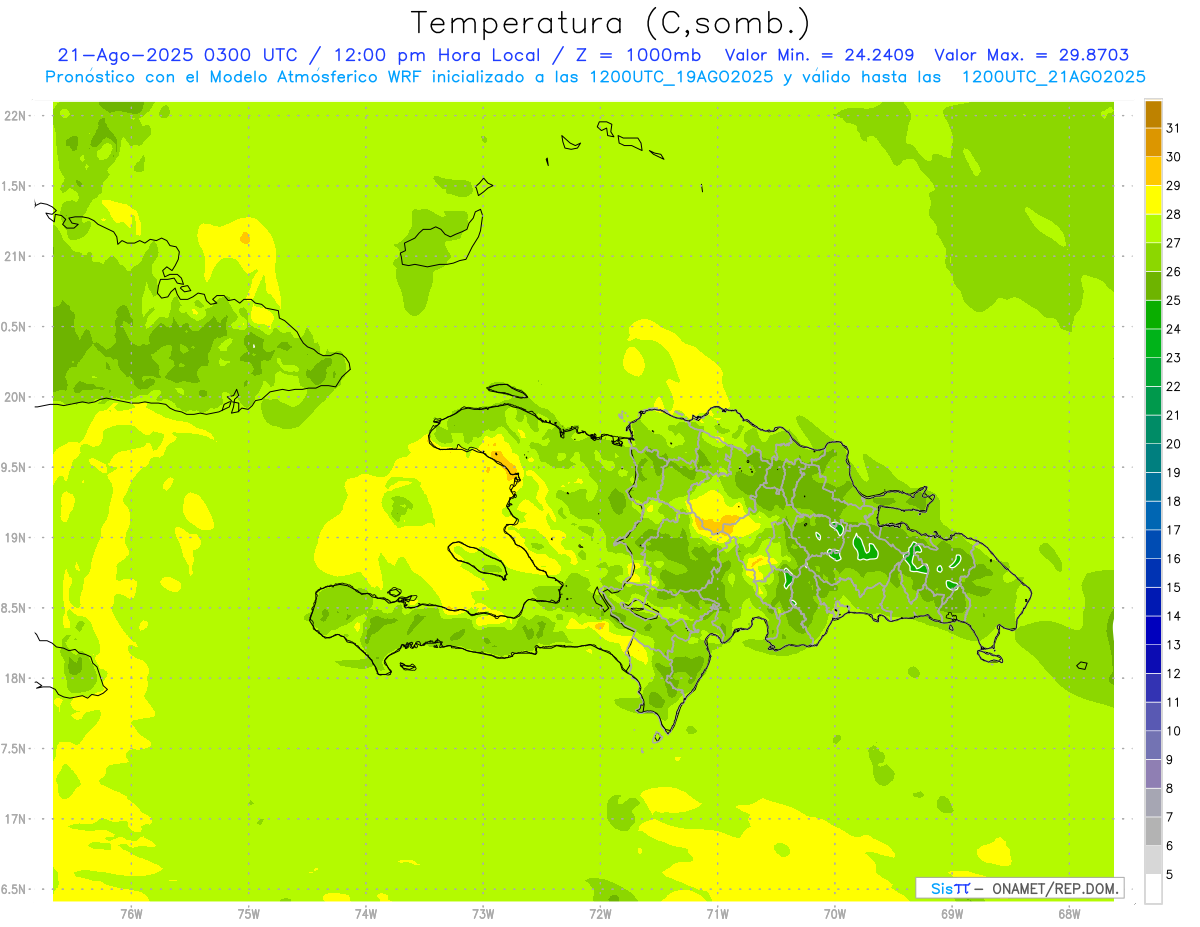Pick the yellow colorbar swatch between 28 and 29
This screenshot has height=927, width=1200.
(1153, 200)
